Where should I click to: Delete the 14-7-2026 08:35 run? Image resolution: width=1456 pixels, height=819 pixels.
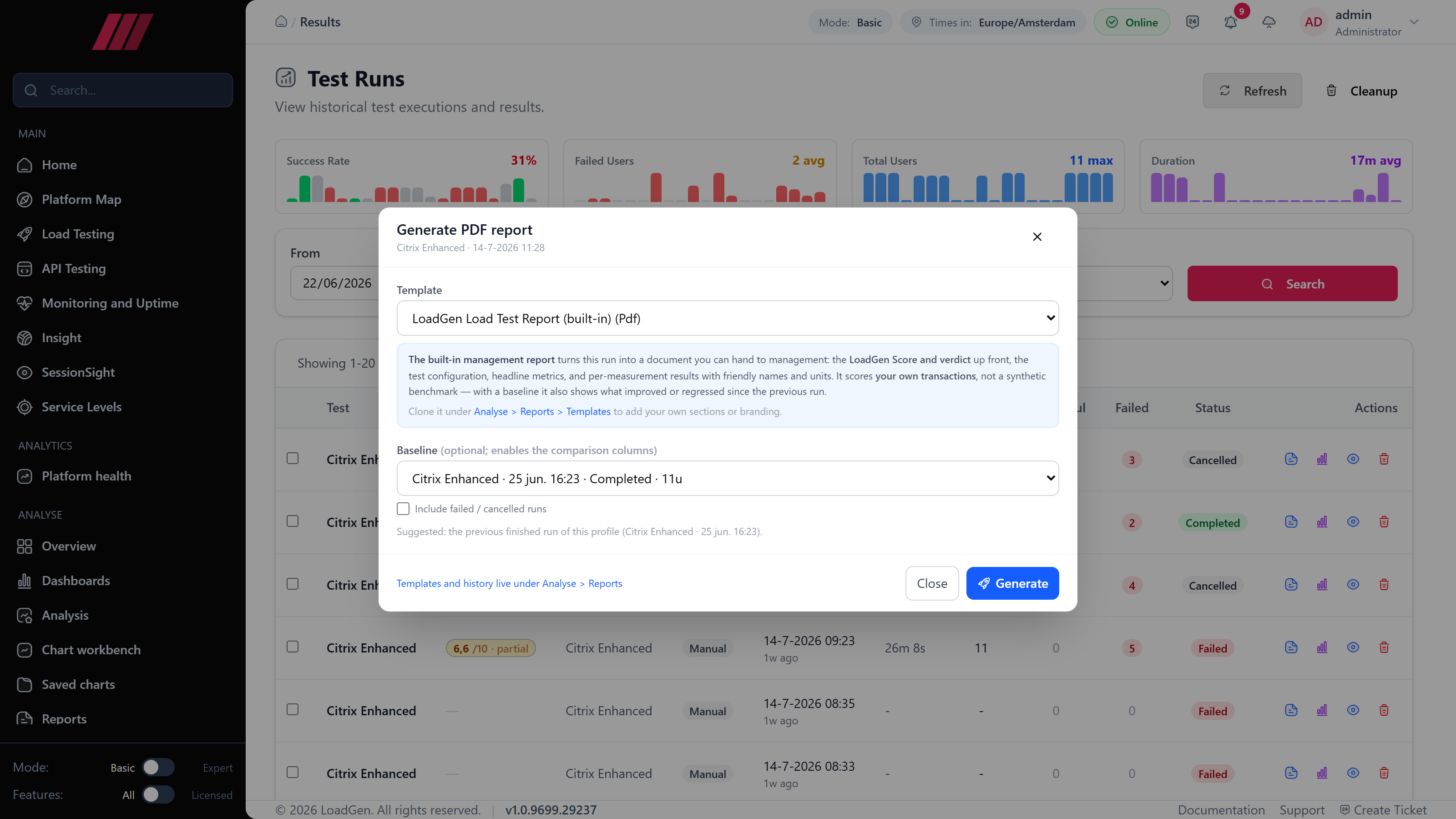click(x=1384, y=710)
